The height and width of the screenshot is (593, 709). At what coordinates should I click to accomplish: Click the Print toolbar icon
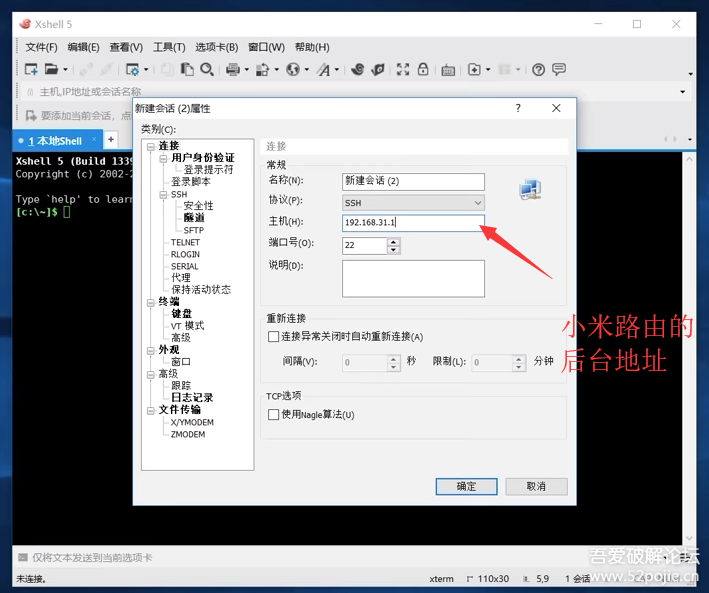coord(233,69)
